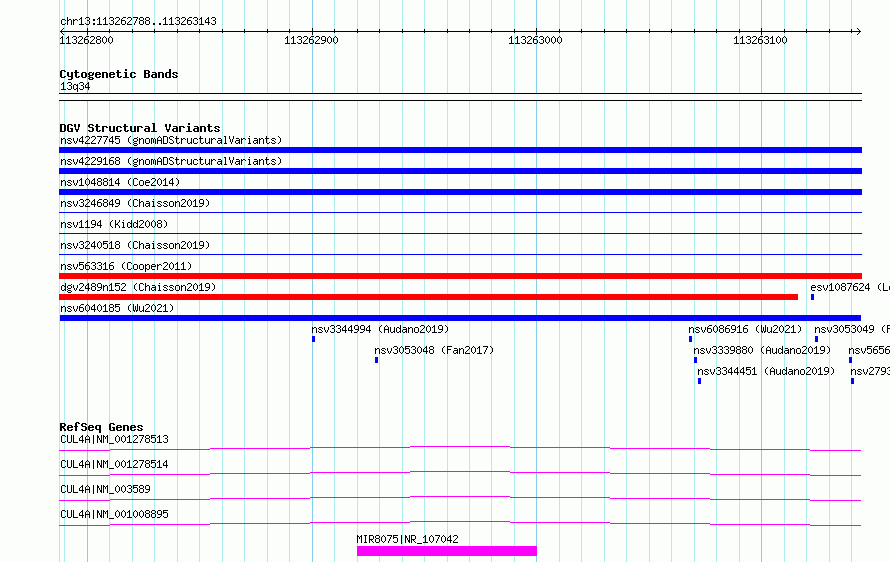Click the nsv3344451 (Audano2019) label

click(766, 371)
